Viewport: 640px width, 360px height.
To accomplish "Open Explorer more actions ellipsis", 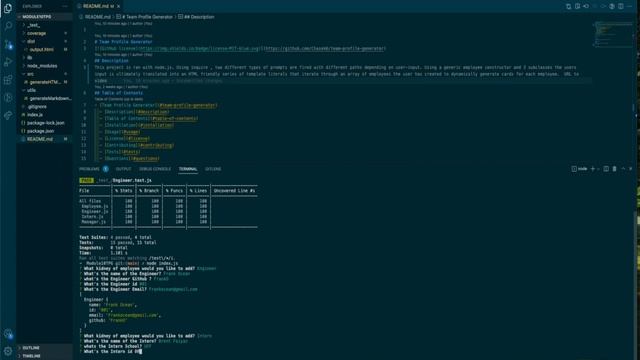I will point(65,7).
